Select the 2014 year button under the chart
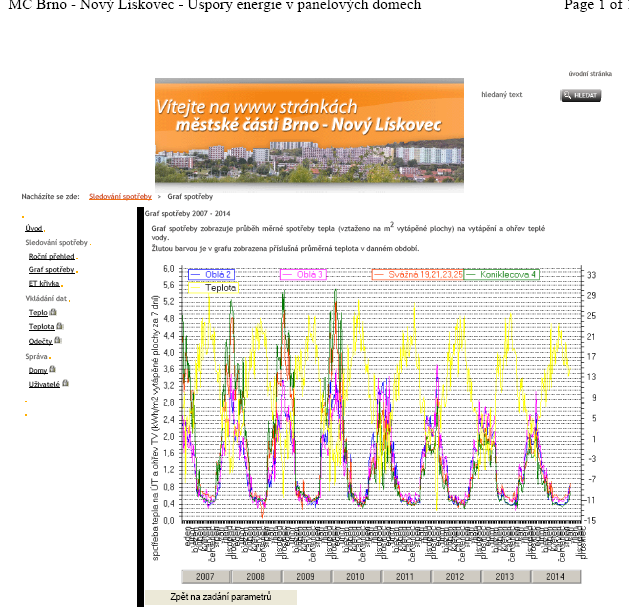This screenshot has height=607, width=629. point(556,577)
